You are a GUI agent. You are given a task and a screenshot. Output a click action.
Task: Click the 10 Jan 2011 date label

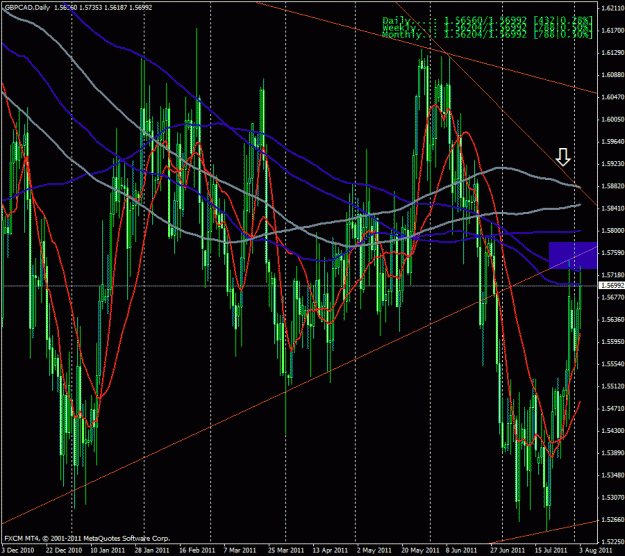pyautogui.click(x=108, y=550)
